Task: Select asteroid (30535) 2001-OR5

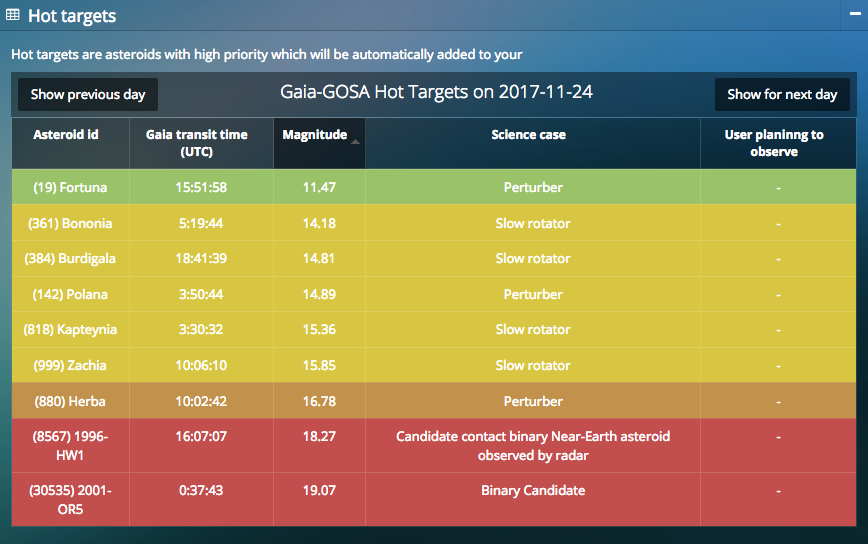Action: (70, 500)
